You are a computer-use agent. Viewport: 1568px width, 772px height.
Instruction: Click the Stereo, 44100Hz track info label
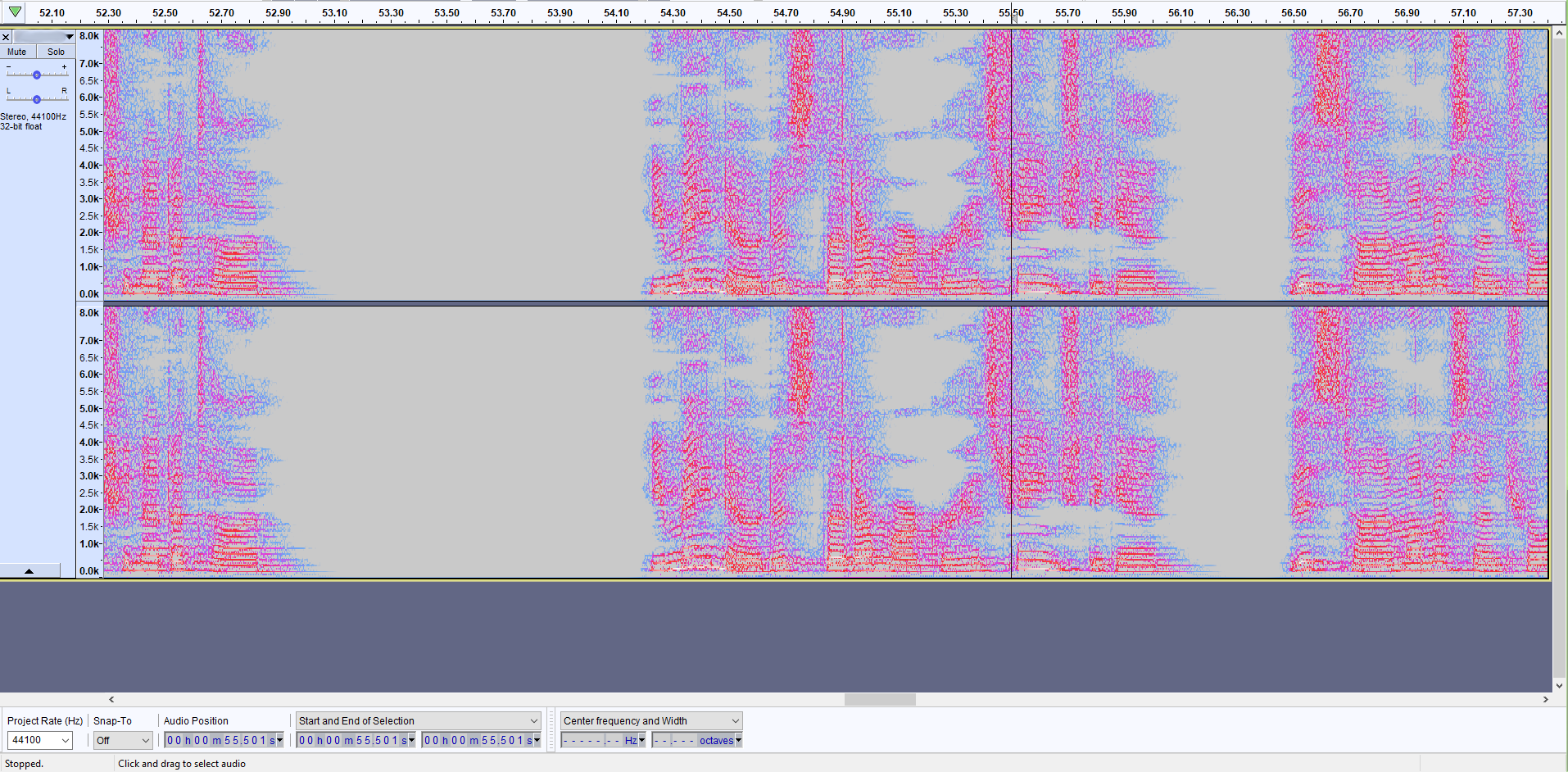[33, 116]
